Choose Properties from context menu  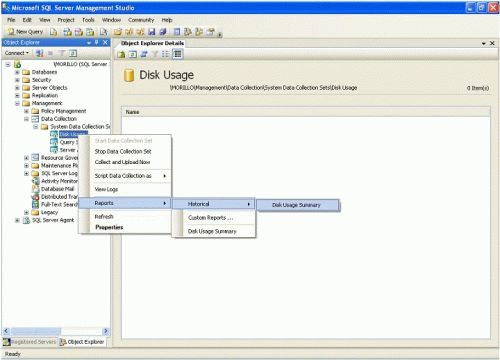tap(125, 227)
